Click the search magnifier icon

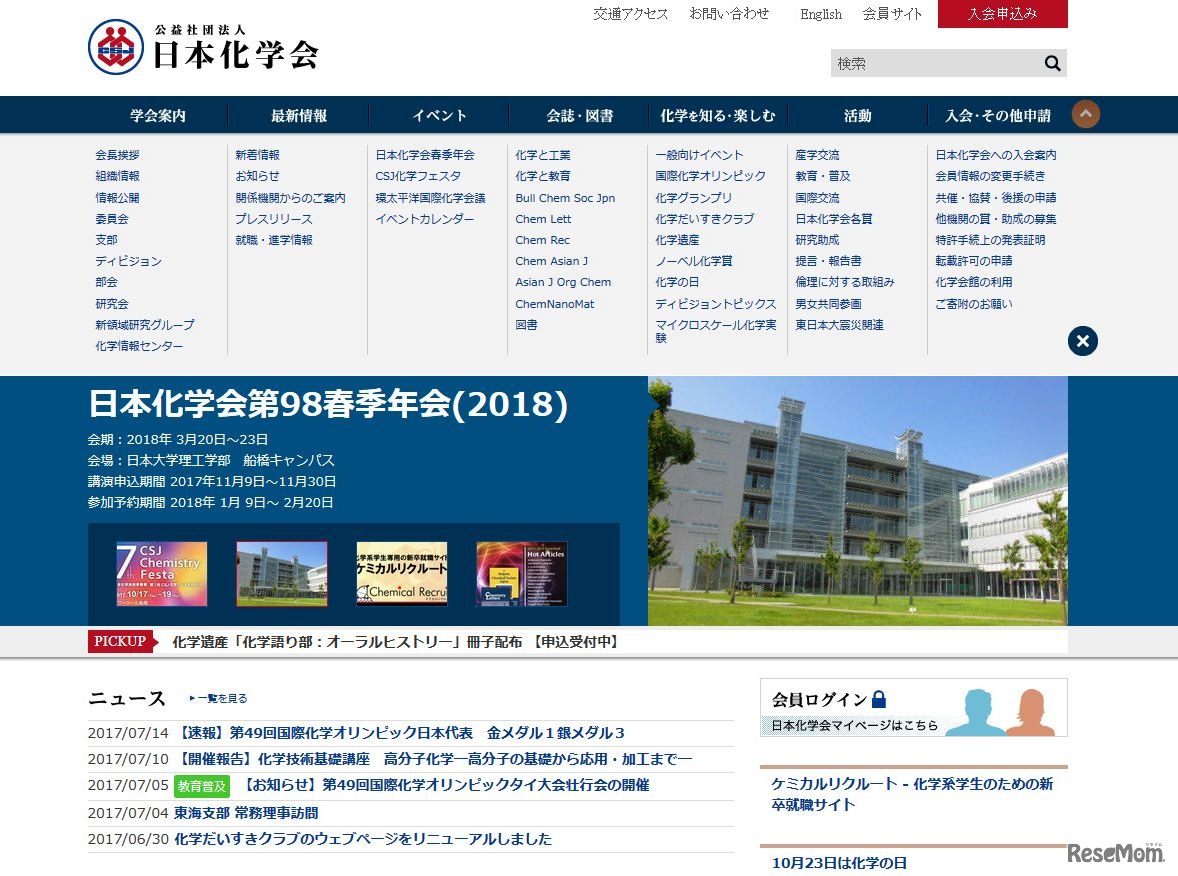click(x=1052, y=62)
